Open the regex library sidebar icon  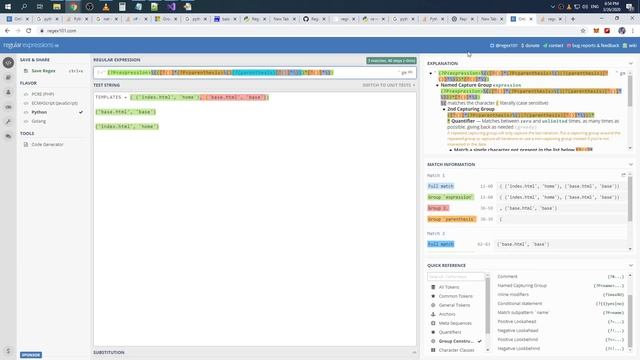8,77
